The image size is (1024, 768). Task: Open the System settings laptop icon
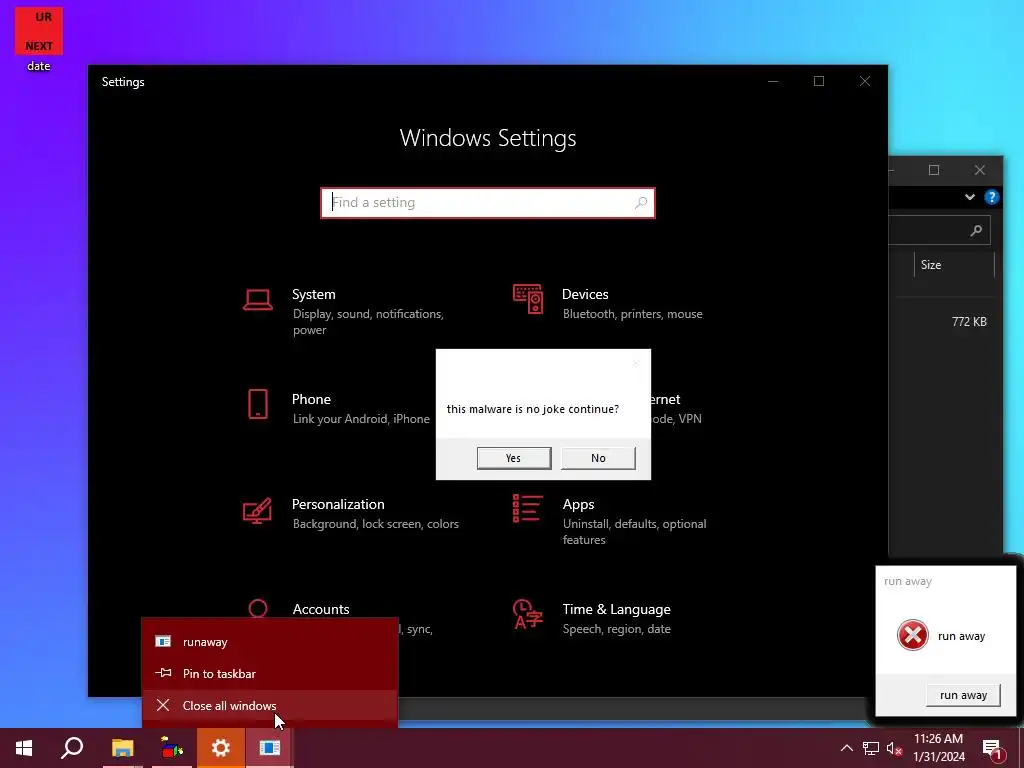coord(257,300)
